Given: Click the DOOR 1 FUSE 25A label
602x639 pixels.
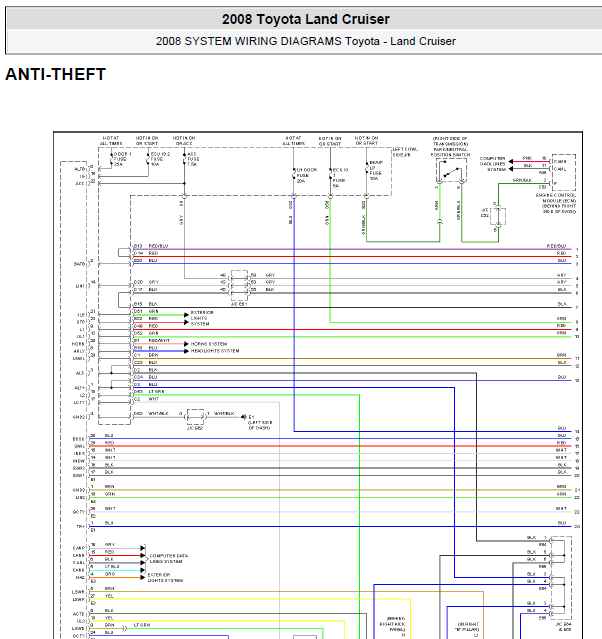Looking at the screenshot, I should click(x=122, y=159).
